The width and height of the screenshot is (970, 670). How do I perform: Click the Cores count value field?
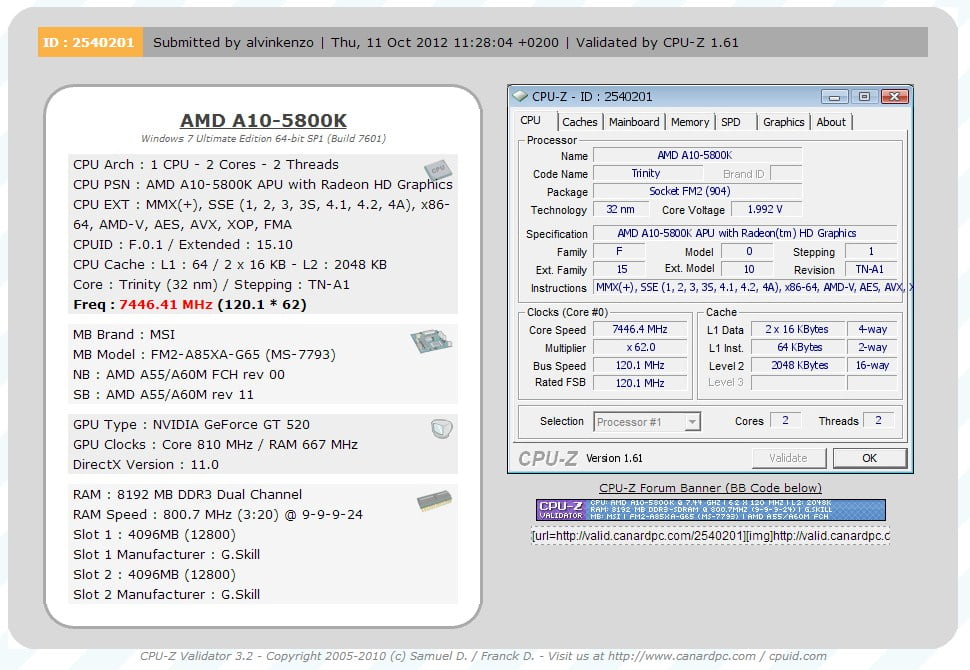[x=786, y=421]
